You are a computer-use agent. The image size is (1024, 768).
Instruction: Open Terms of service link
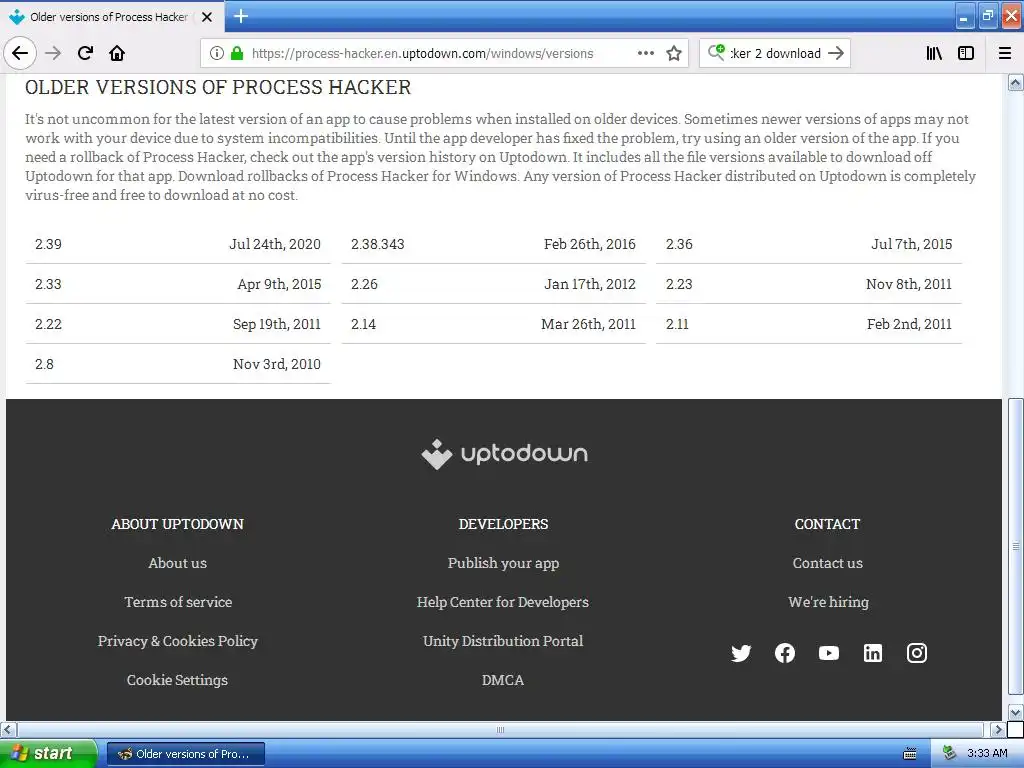tap(178, 602)
